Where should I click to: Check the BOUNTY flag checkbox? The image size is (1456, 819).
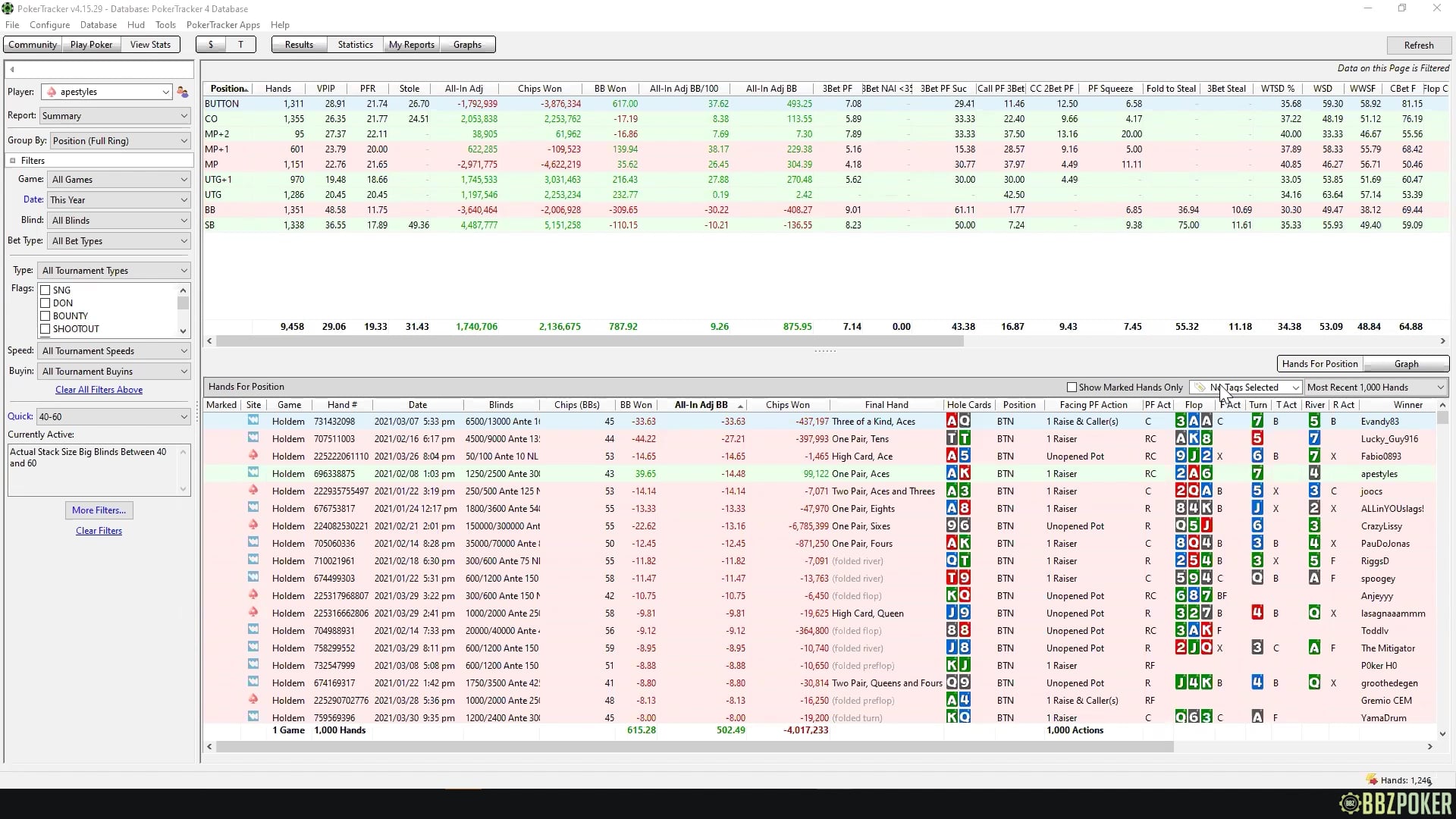(x=45, y=316)
